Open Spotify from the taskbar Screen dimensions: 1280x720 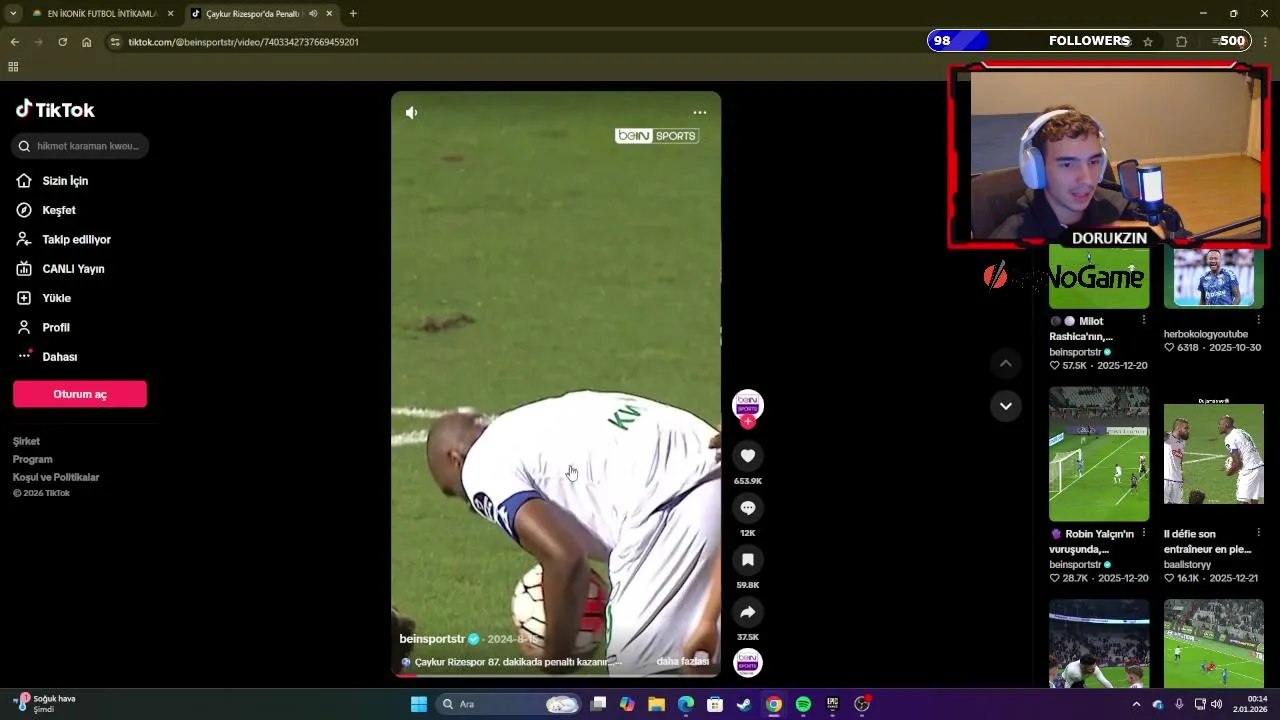(803, 704)
